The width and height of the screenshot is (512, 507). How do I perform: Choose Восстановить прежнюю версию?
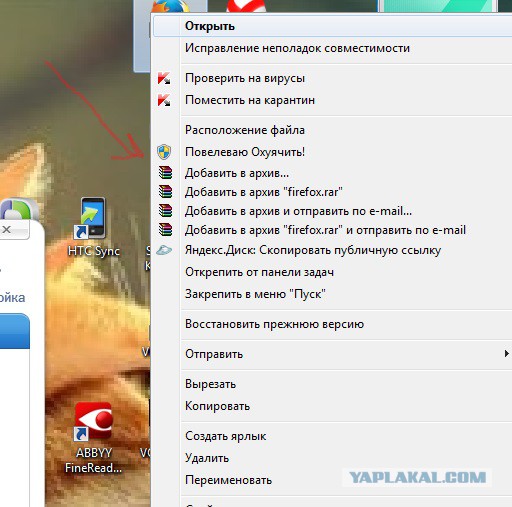[x=333, y=324]
